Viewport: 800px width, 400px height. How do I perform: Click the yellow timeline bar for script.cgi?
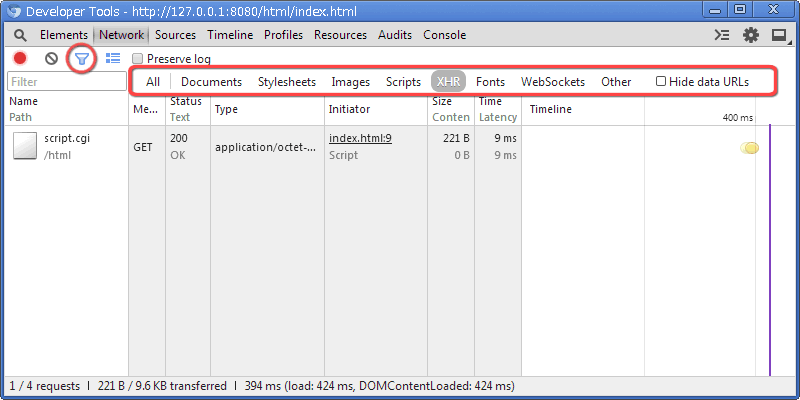coord(749,148)
